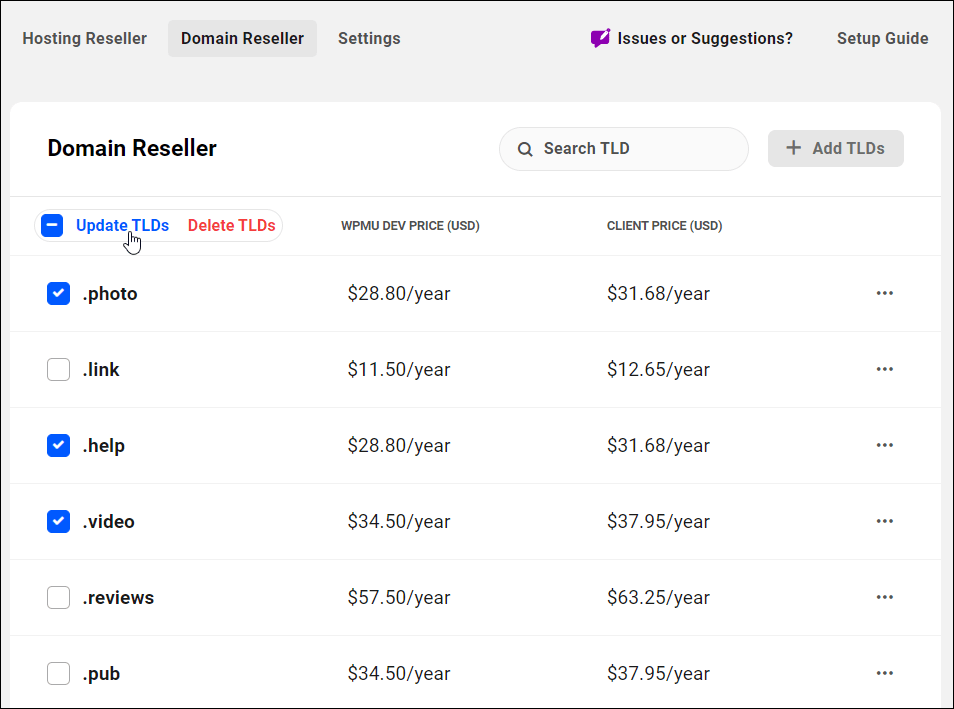This screenshot has height=709, width=954.
Task: Switch to the Hosting Reseller tab
Action: tap(84, 38)
